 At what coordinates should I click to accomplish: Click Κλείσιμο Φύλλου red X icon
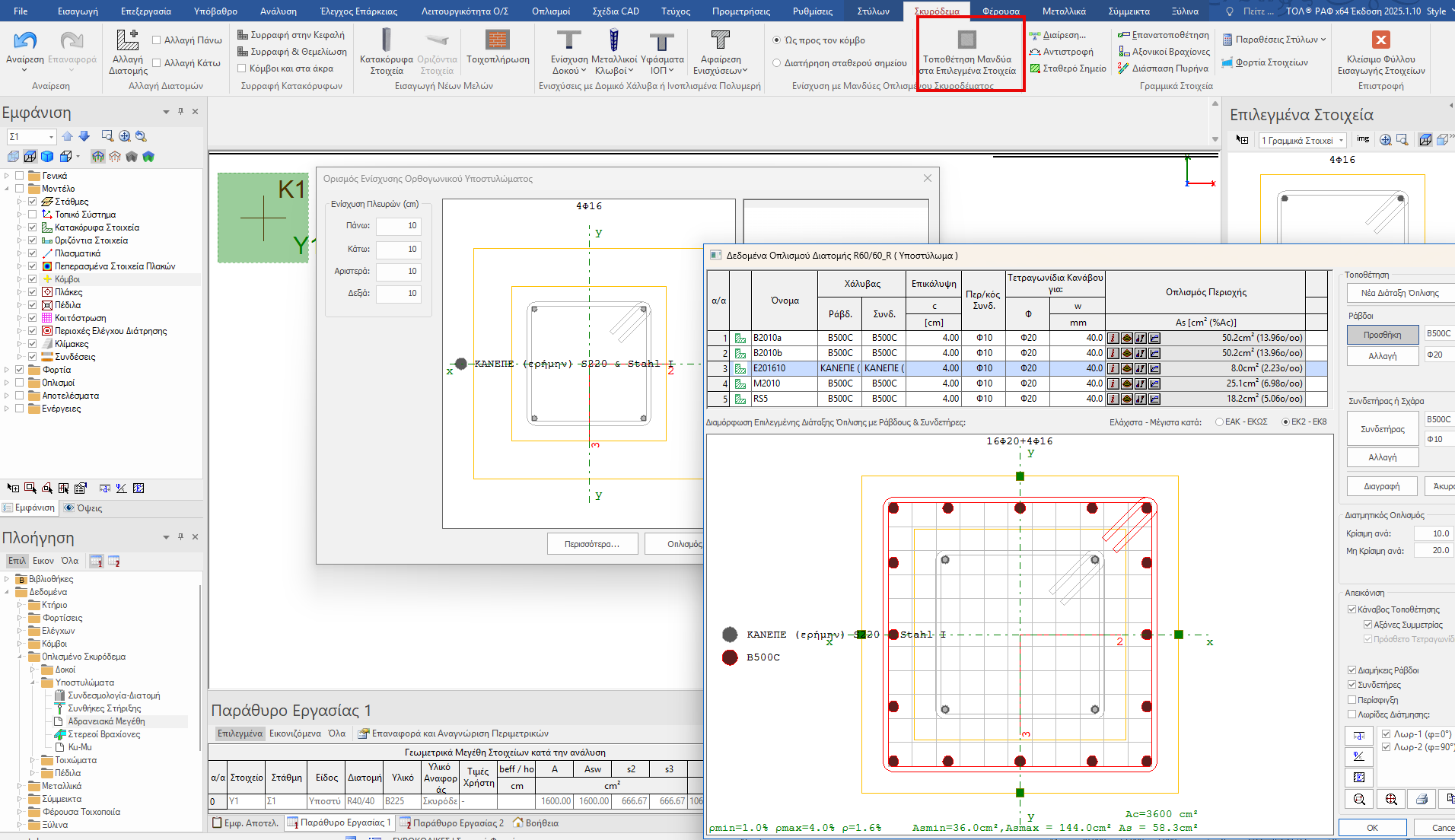(x=1380, y=40)
